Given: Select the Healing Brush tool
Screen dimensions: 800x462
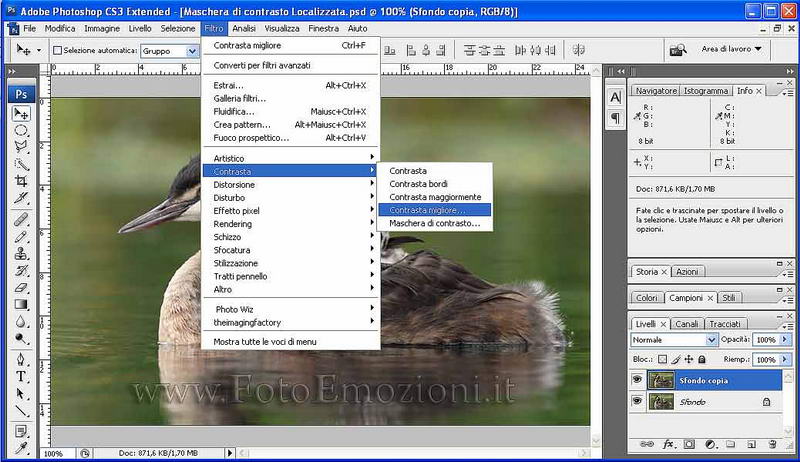Looking at the screenshot, I should pyautogui.click(x=21, y=220).
